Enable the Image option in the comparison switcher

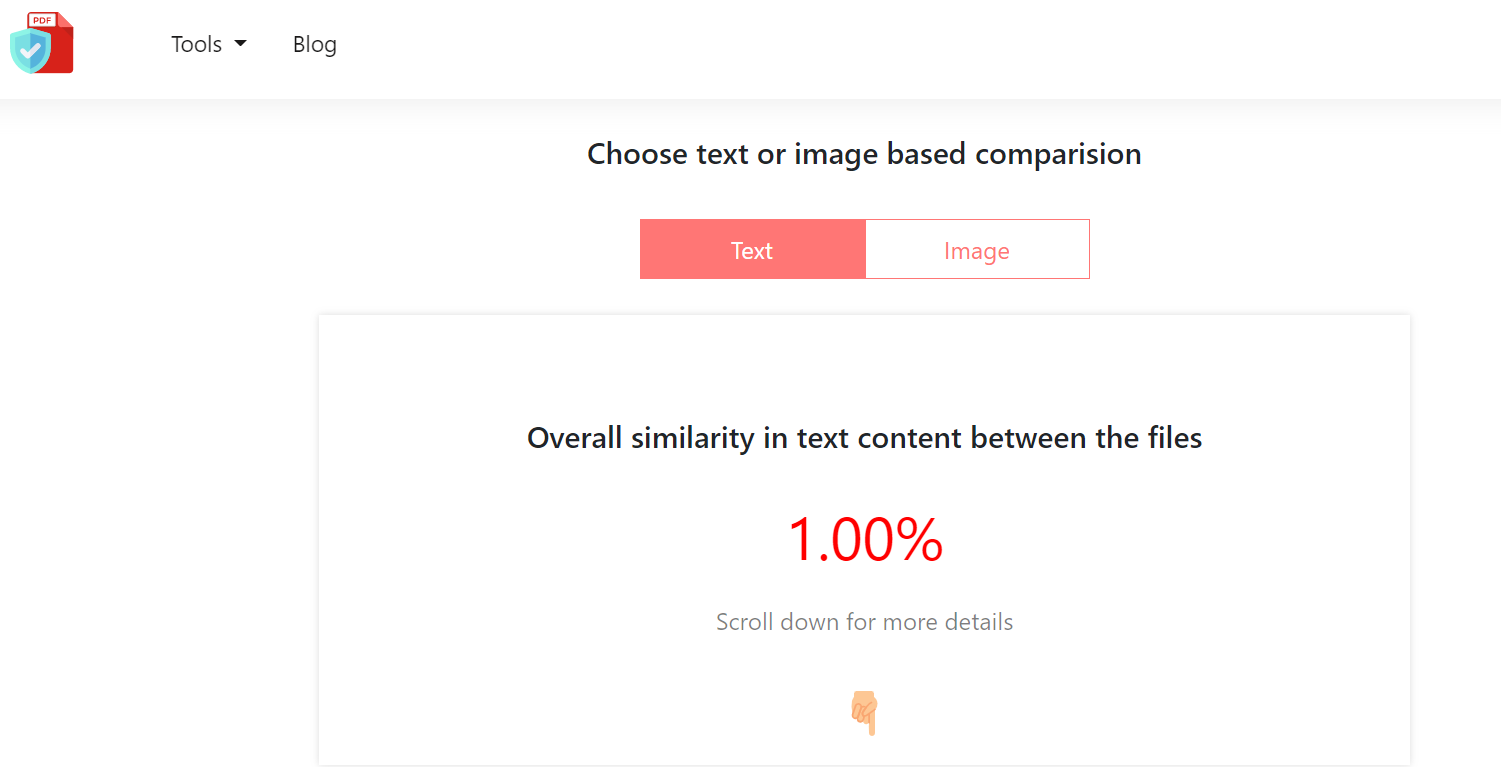click(976, 249)
